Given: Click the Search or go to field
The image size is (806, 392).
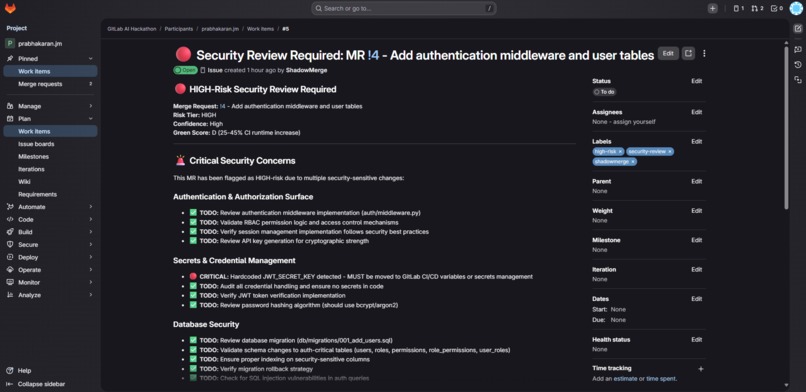Looking at the screenshot, I should (404, 8).
